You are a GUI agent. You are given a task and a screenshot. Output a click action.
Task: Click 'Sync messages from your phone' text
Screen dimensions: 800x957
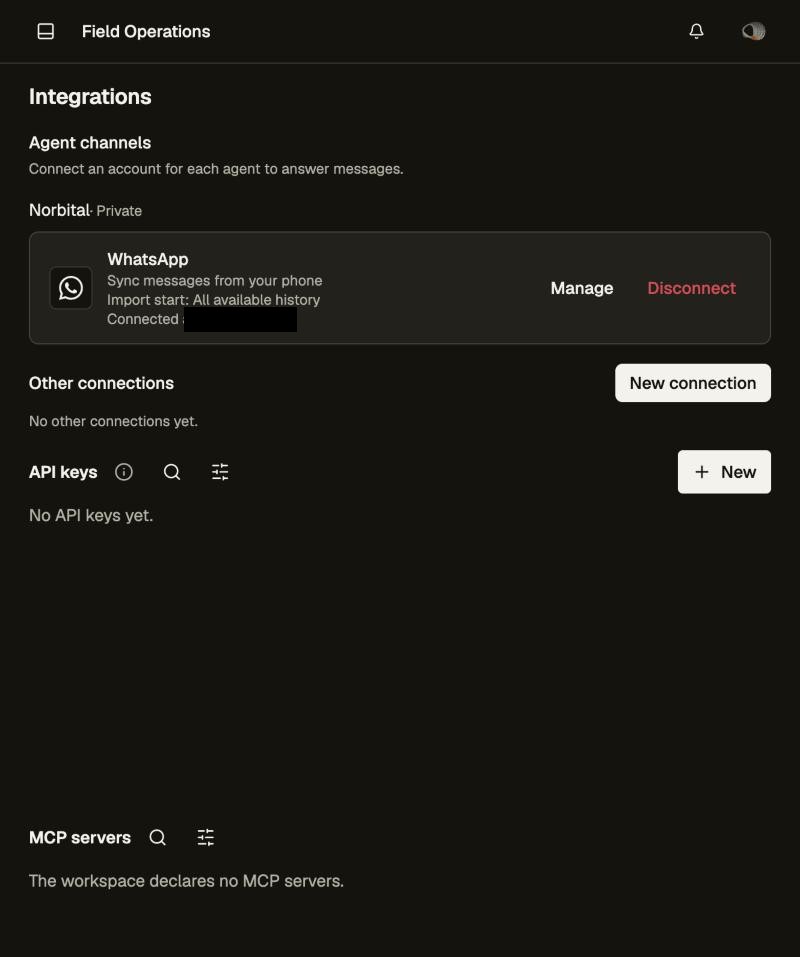click(x=215, y=281)
